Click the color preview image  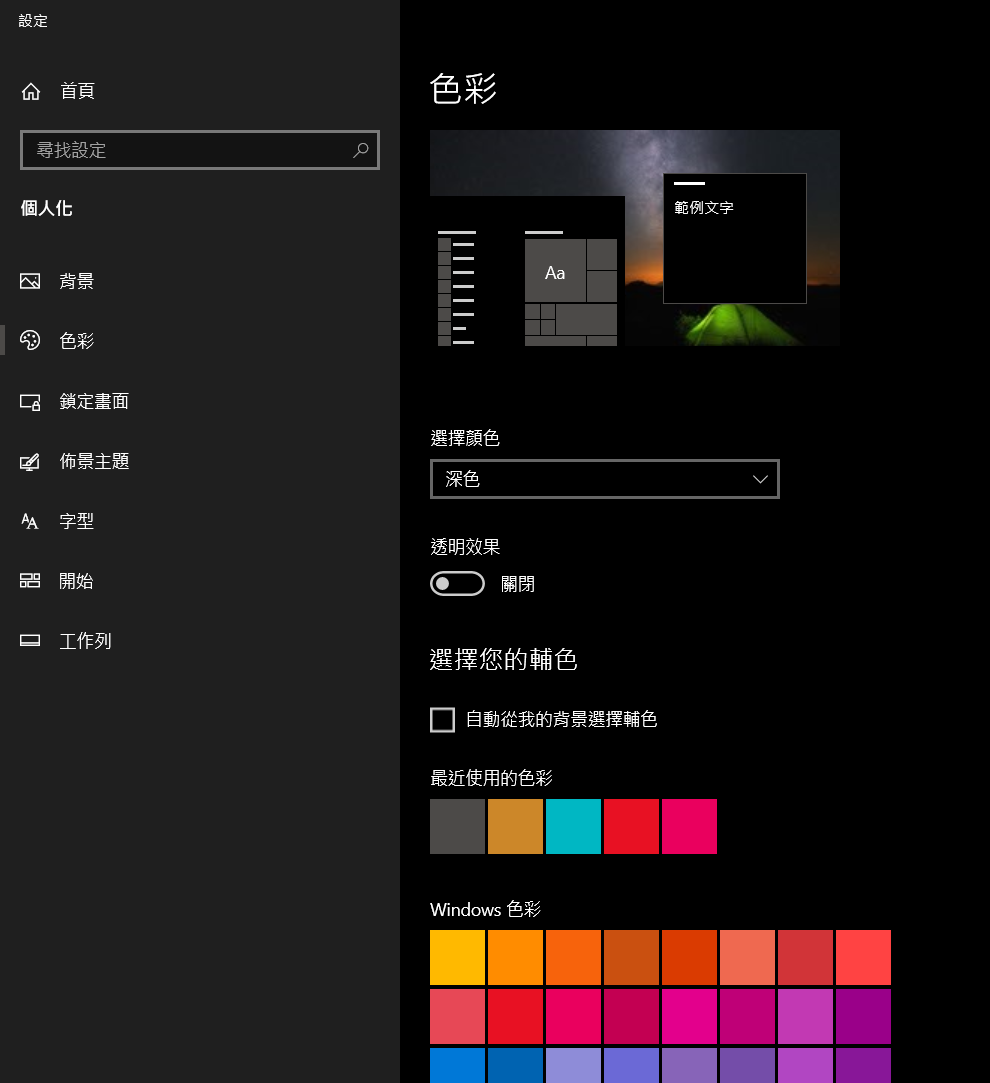635,238
